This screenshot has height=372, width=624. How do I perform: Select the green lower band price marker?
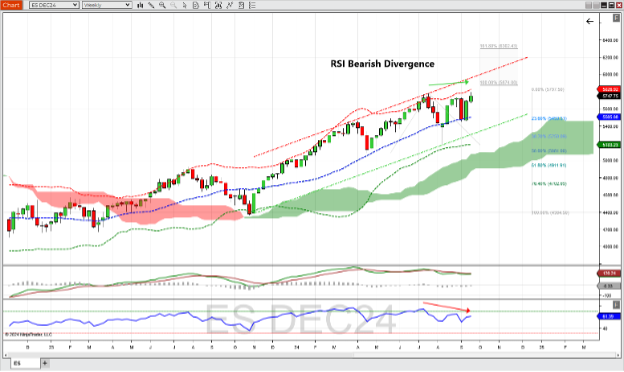(609, 145)
